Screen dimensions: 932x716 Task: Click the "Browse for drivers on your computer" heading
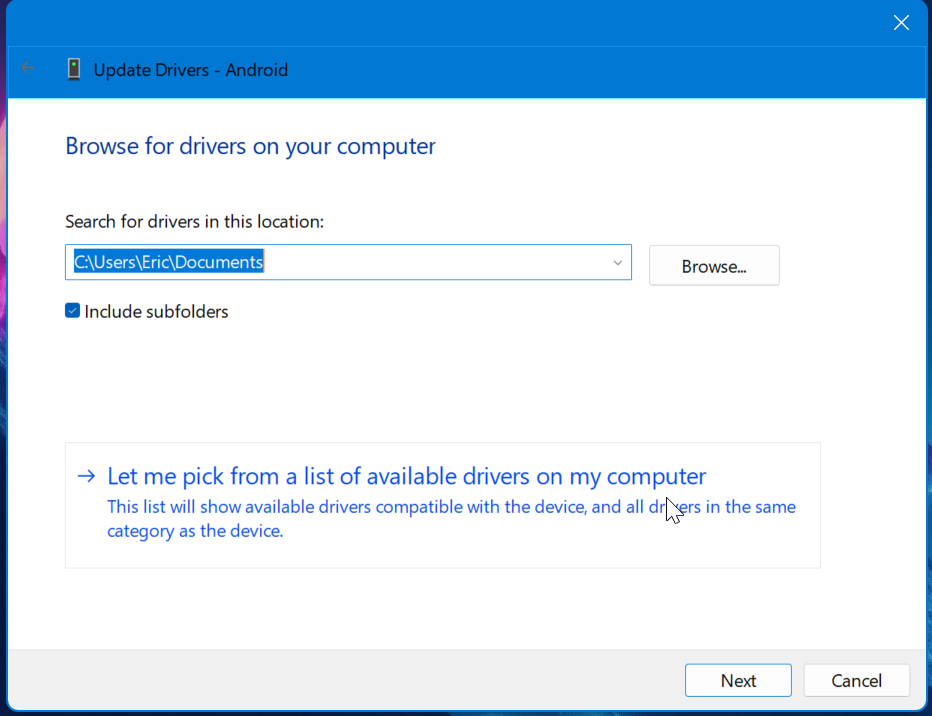[x=249, y=146]
